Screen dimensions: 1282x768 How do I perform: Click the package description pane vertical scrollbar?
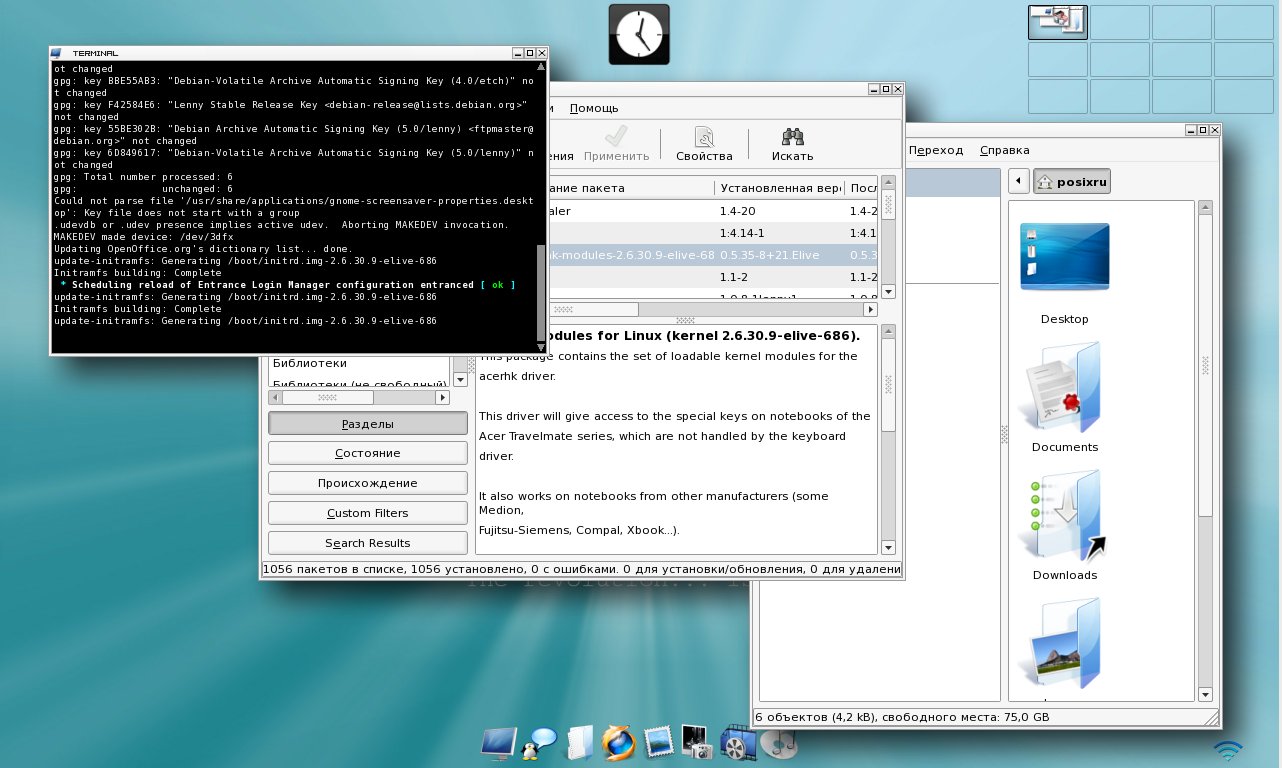pyautogui.click(x=888, y=440)
